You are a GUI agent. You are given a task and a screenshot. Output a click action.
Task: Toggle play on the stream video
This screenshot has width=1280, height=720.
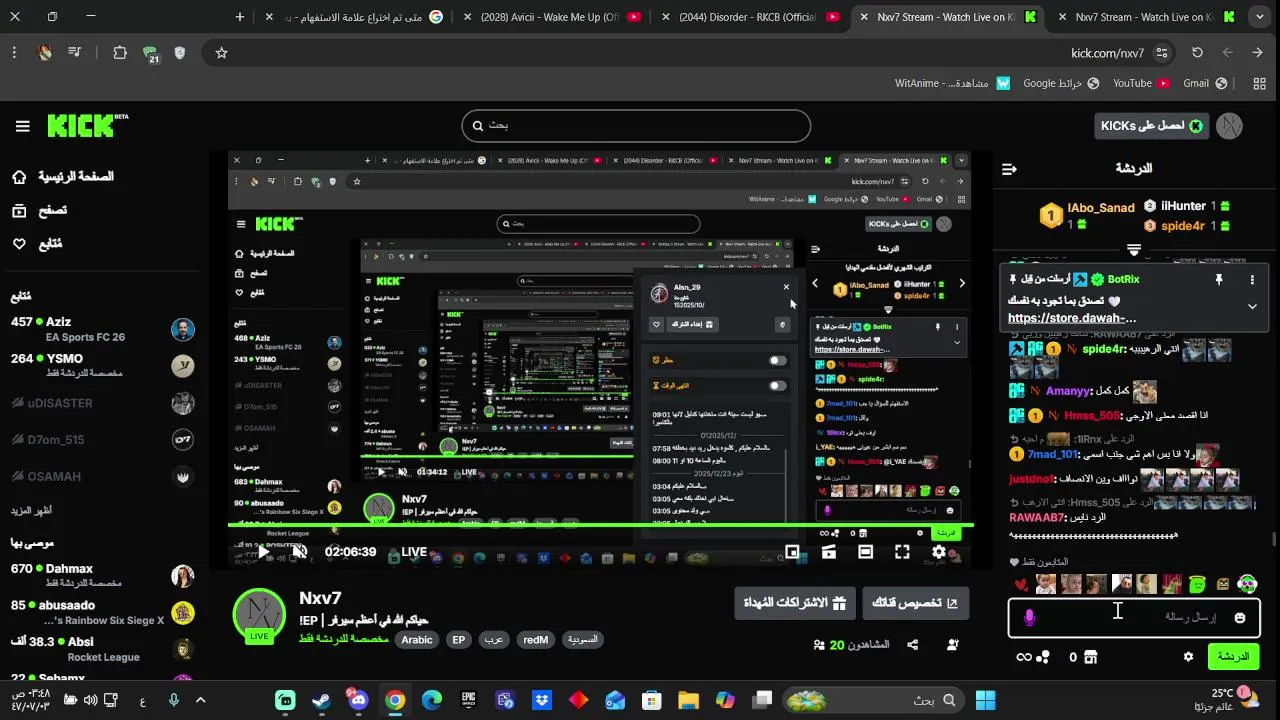(263, 552)
